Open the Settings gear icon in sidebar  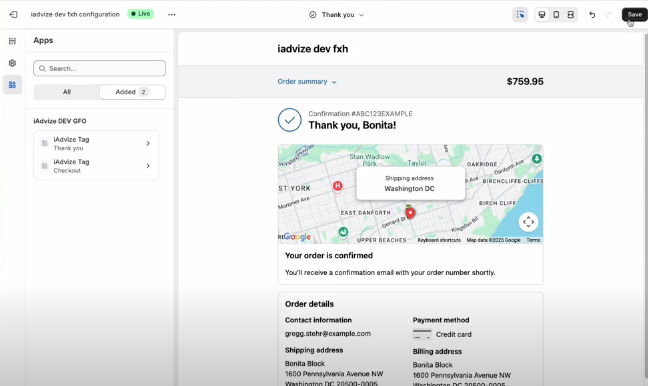pyautogui.click(x=12, y=63)
